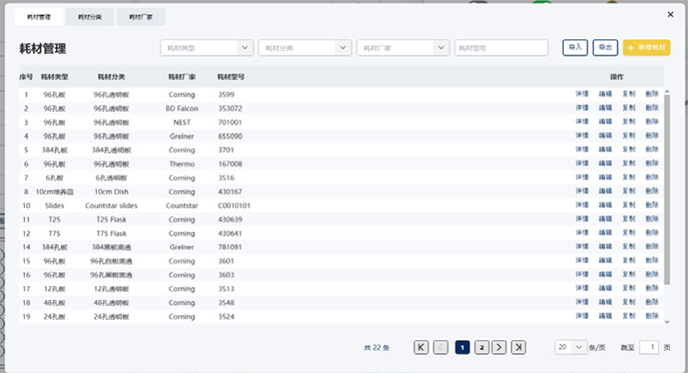Switch to the 耗材分类 tab
688x373 pixels.
click(90, 17)
